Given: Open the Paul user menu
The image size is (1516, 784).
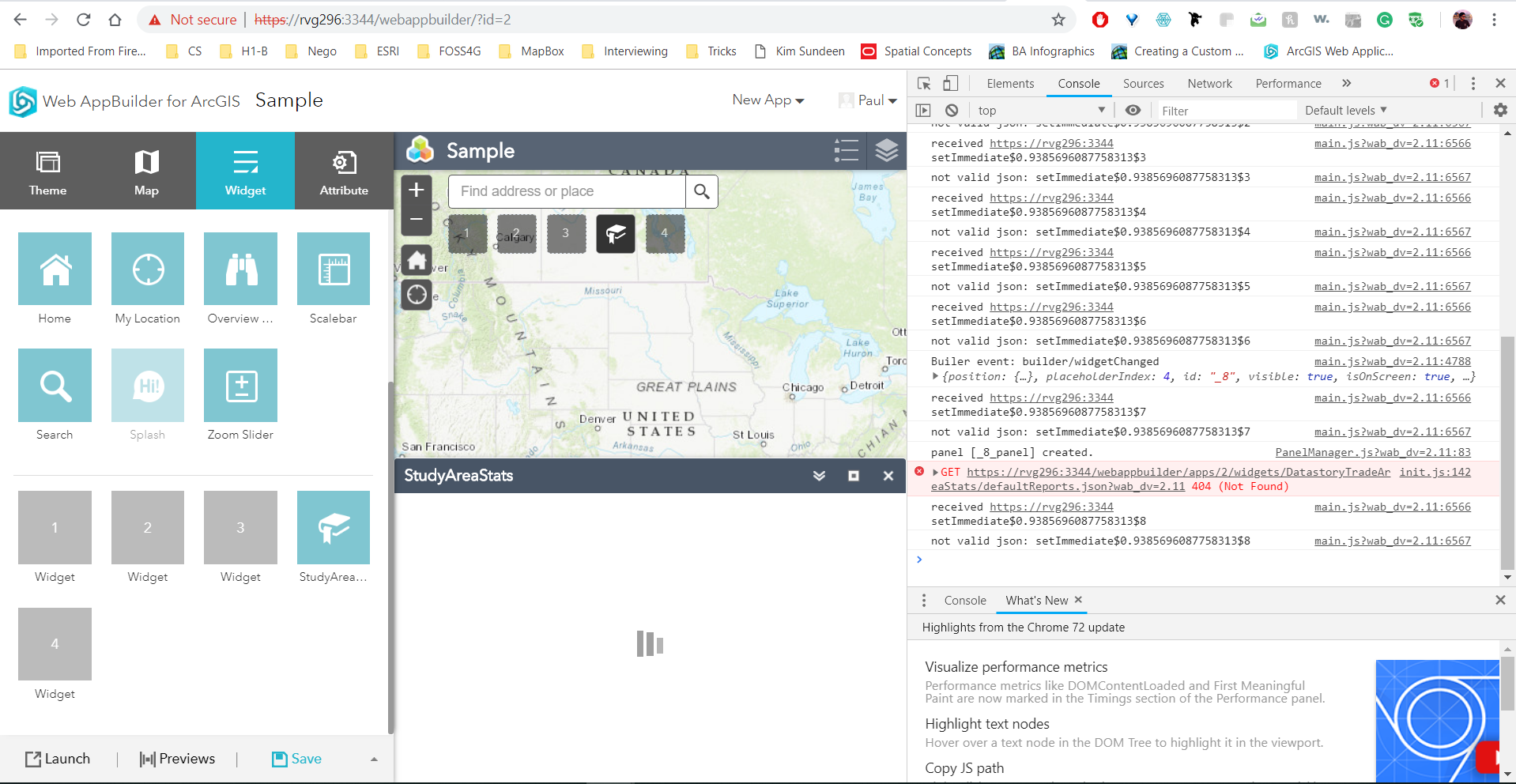Looking at the screenshot, I should [x=868, y=100].
